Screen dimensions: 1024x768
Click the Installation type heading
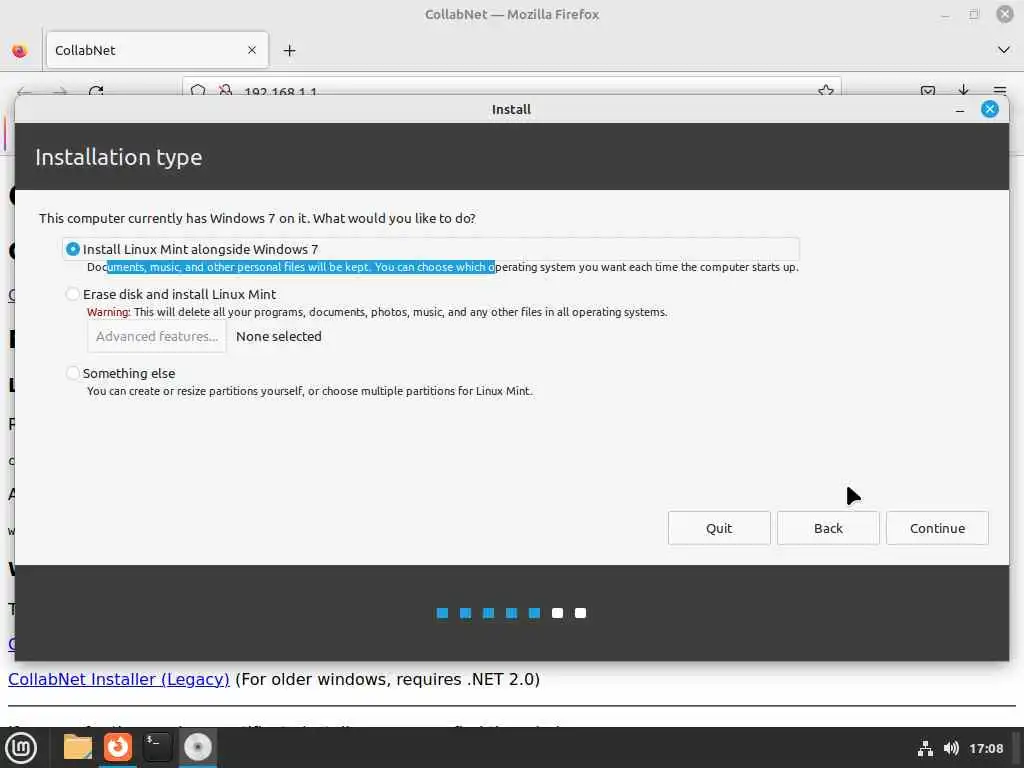click(119, 157)
